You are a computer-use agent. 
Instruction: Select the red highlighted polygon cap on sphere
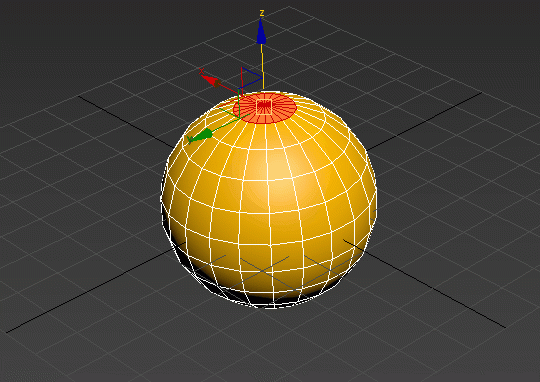264,108
